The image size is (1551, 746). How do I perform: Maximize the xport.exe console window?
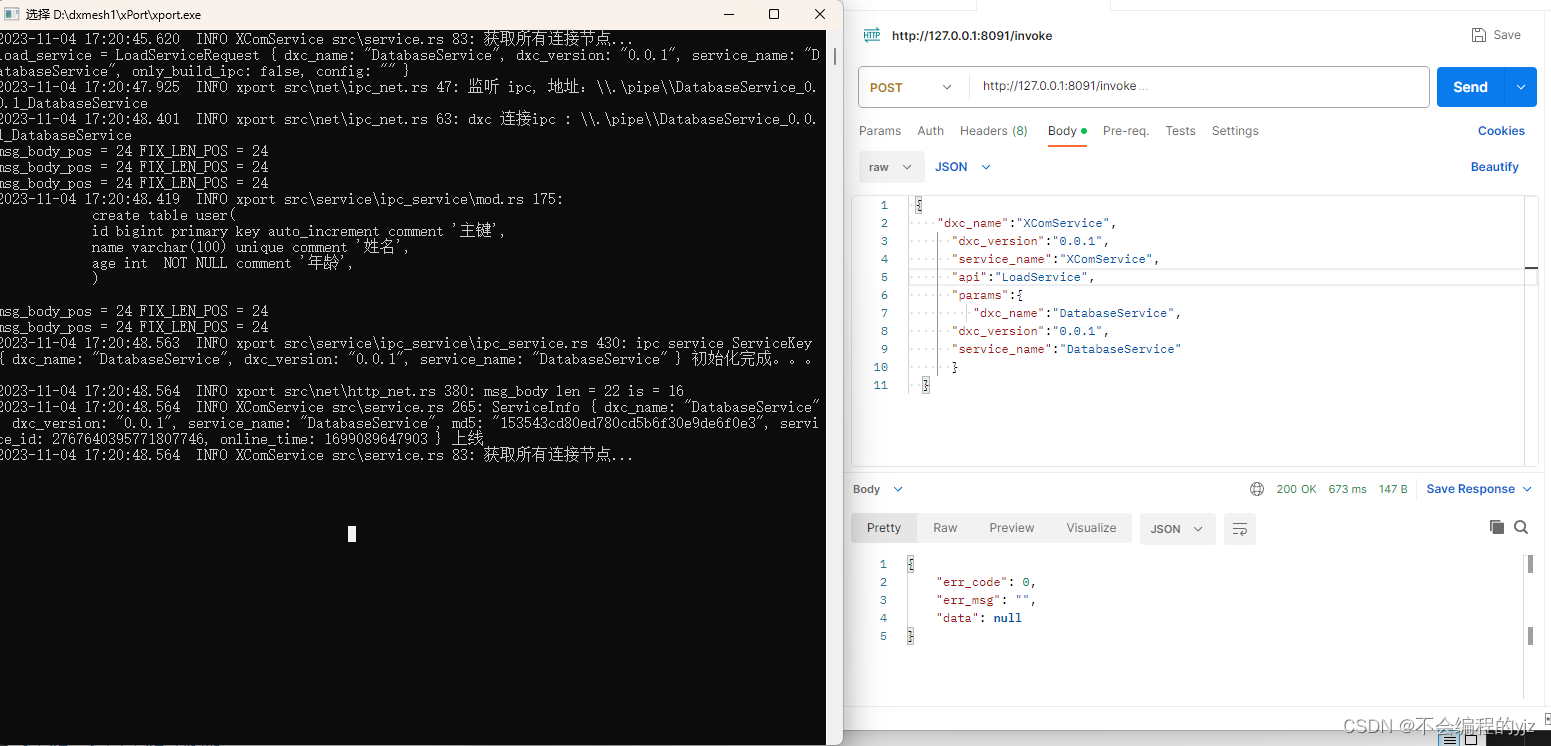pyautogui.click(x=774, y=14)
